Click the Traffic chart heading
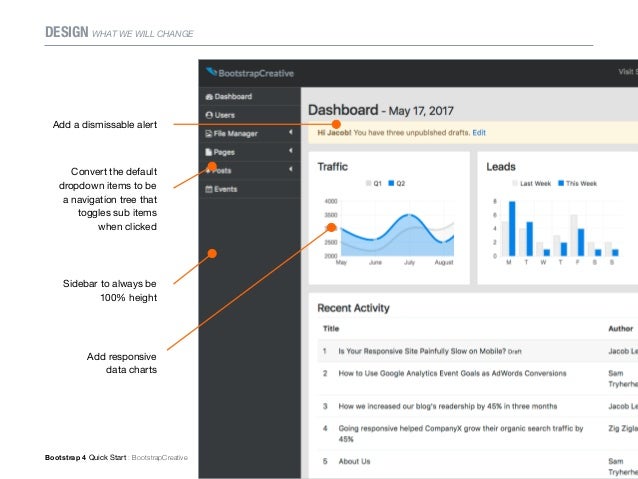 [x=332, y=167]
